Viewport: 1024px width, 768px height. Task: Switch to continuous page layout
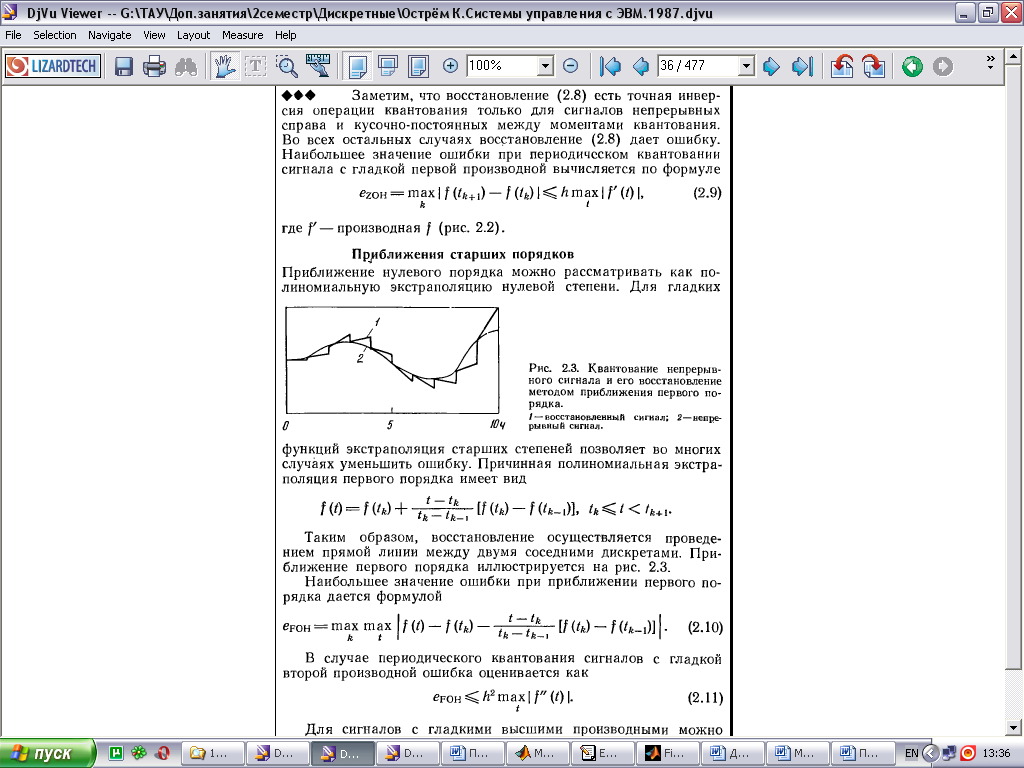[388, 66]
